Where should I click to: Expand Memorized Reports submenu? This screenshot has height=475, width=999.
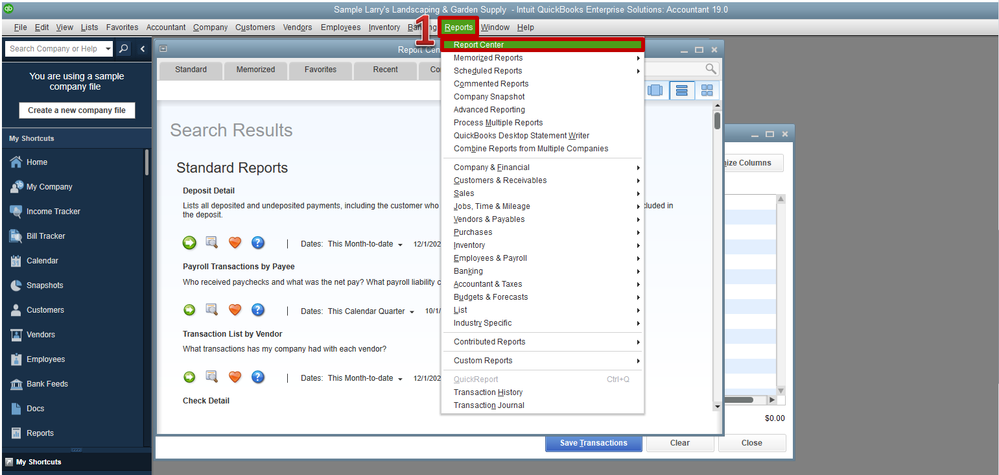click(x=542, y=58)
